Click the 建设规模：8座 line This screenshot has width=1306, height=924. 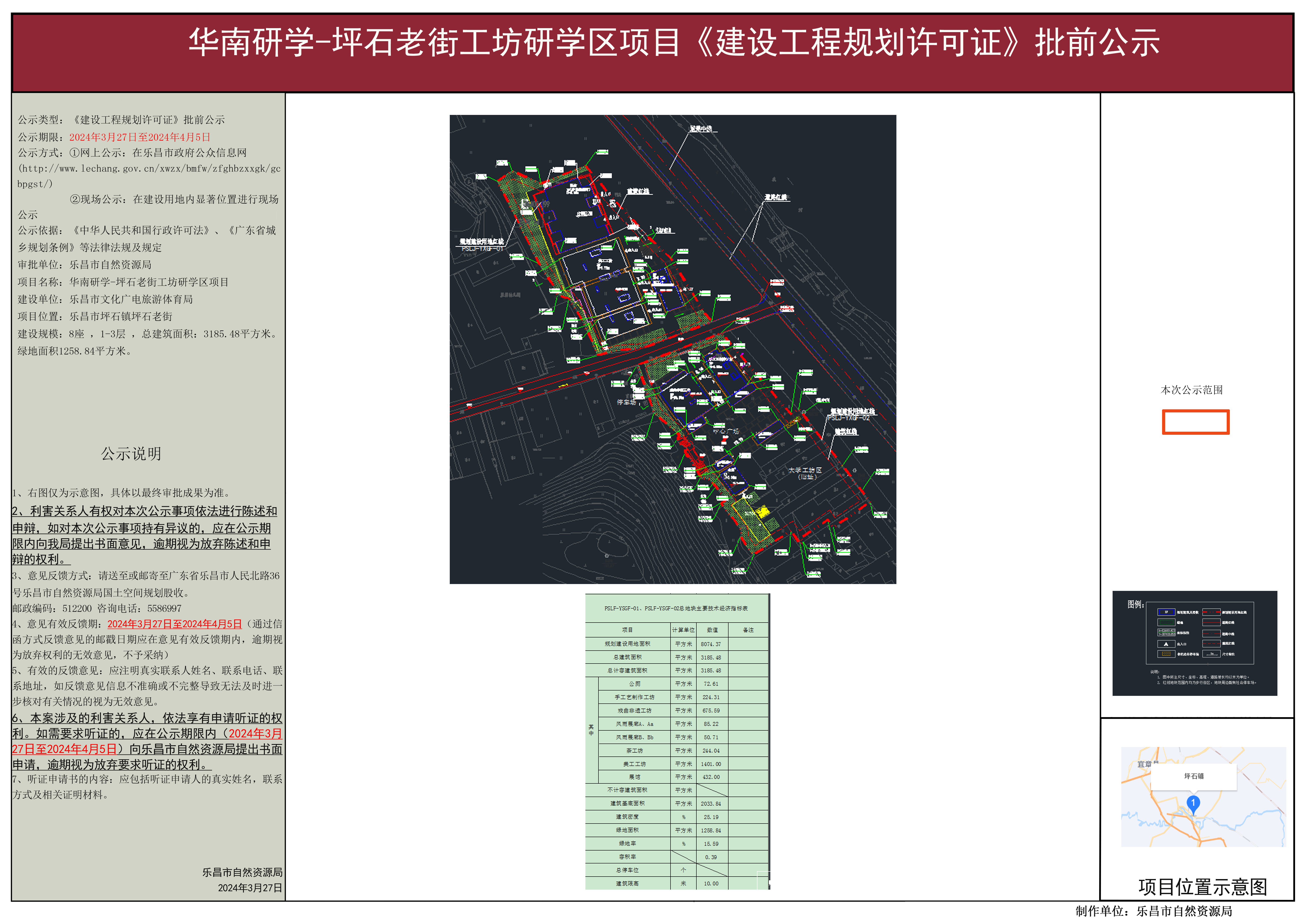click(x=148, y=334)
